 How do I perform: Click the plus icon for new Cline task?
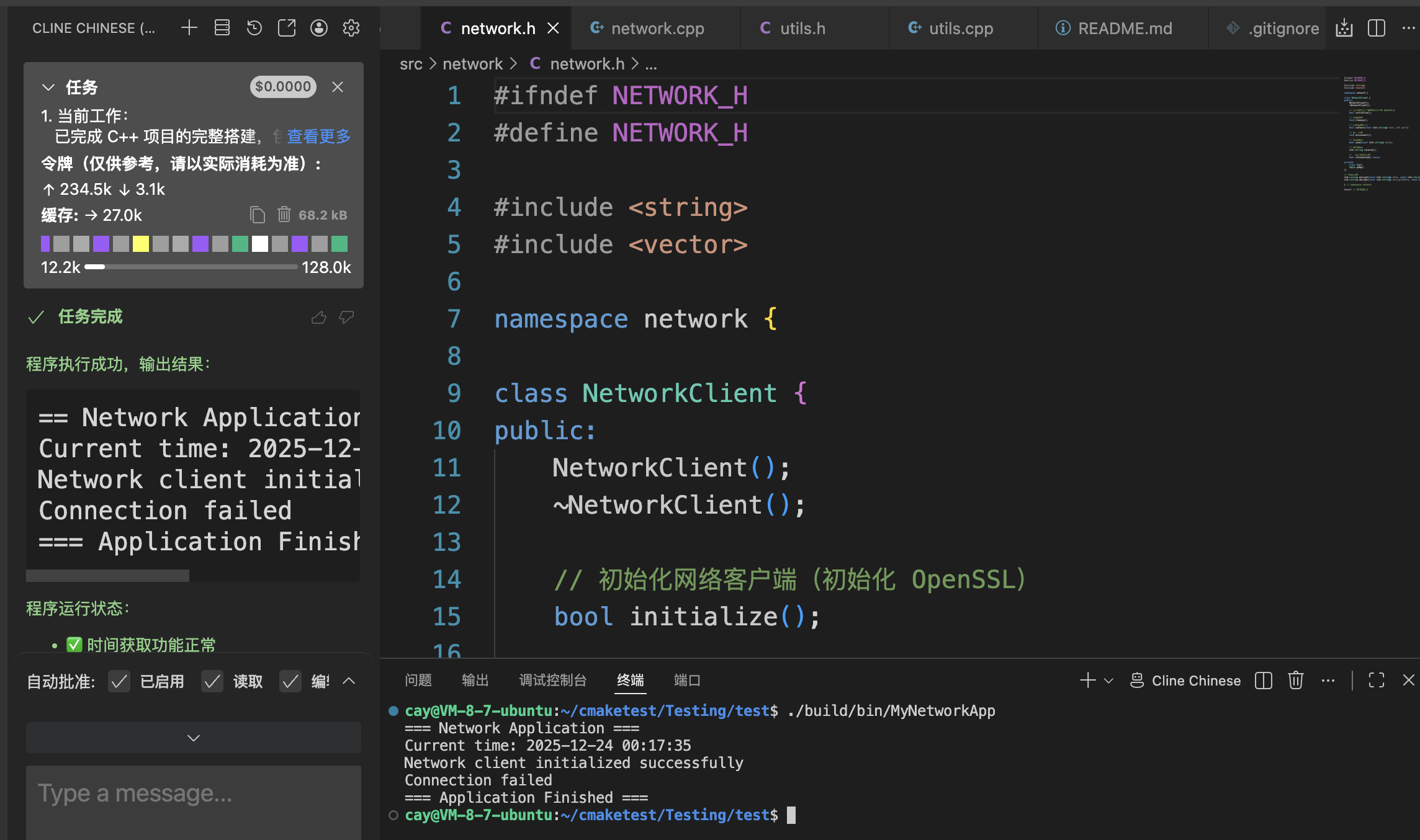[189, 28]
